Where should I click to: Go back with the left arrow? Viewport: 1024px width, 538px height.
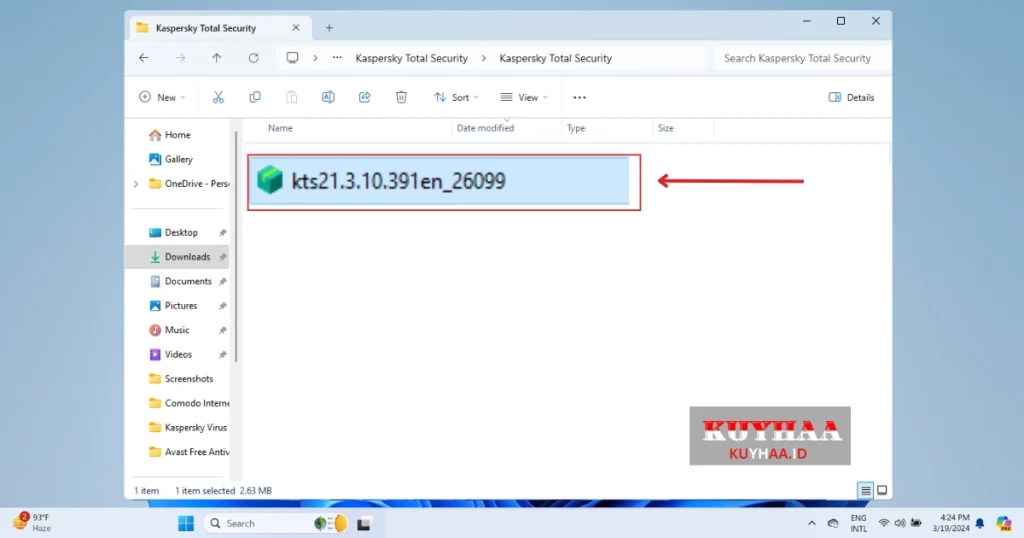(144, 58)
